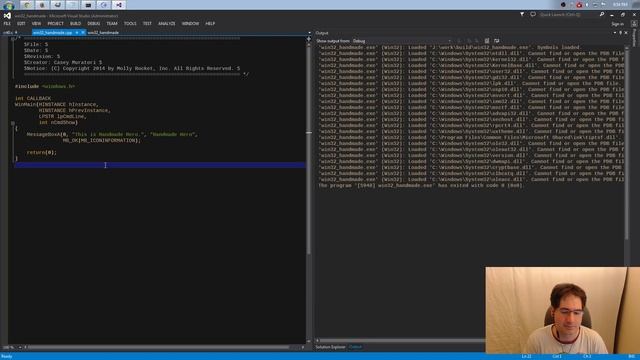Click the system tray clock
640x360 pixels.
click(620, 4)
